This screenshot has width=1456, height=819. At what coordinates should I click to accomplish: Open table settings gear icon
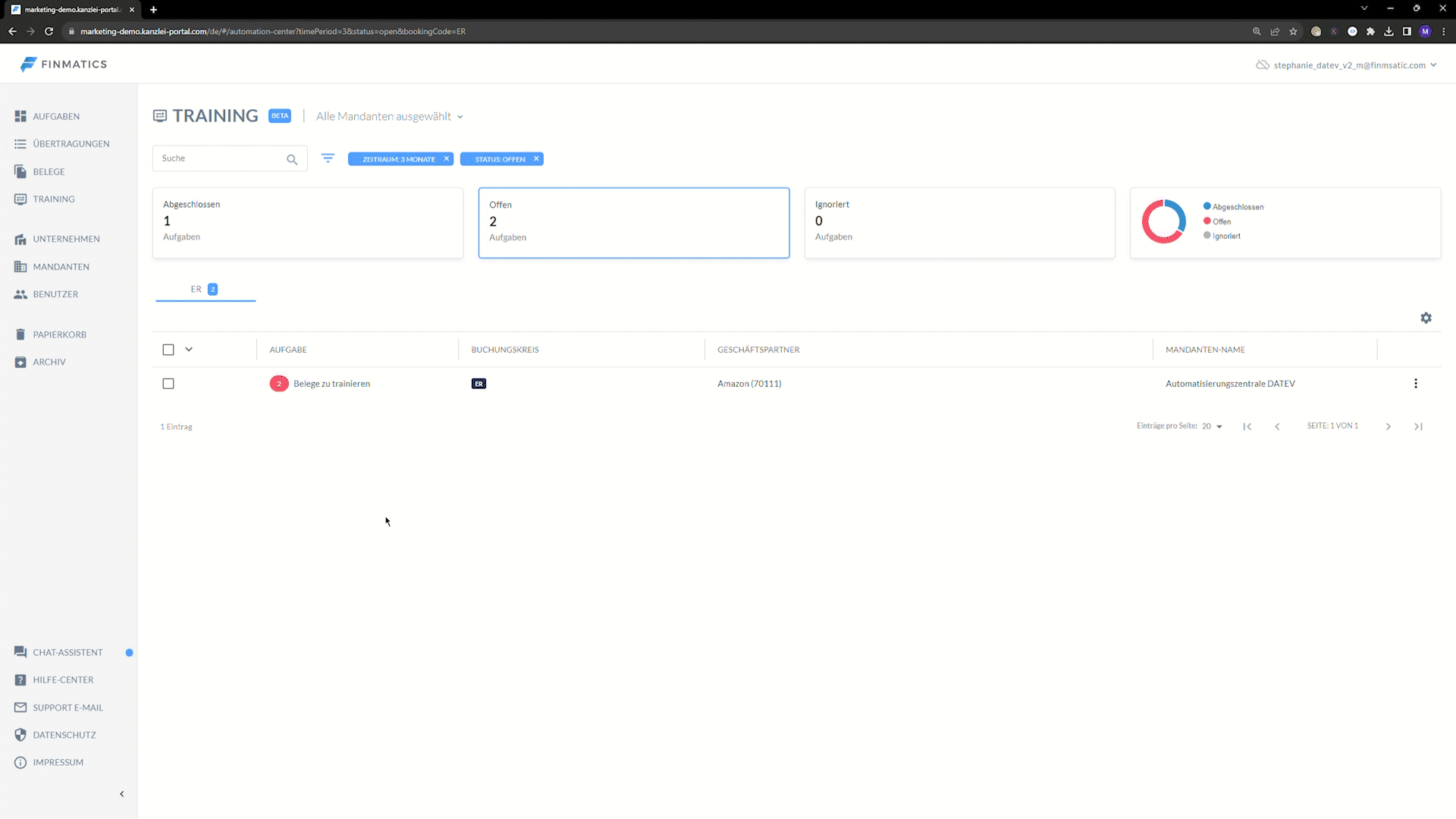tap(1426, 318)
